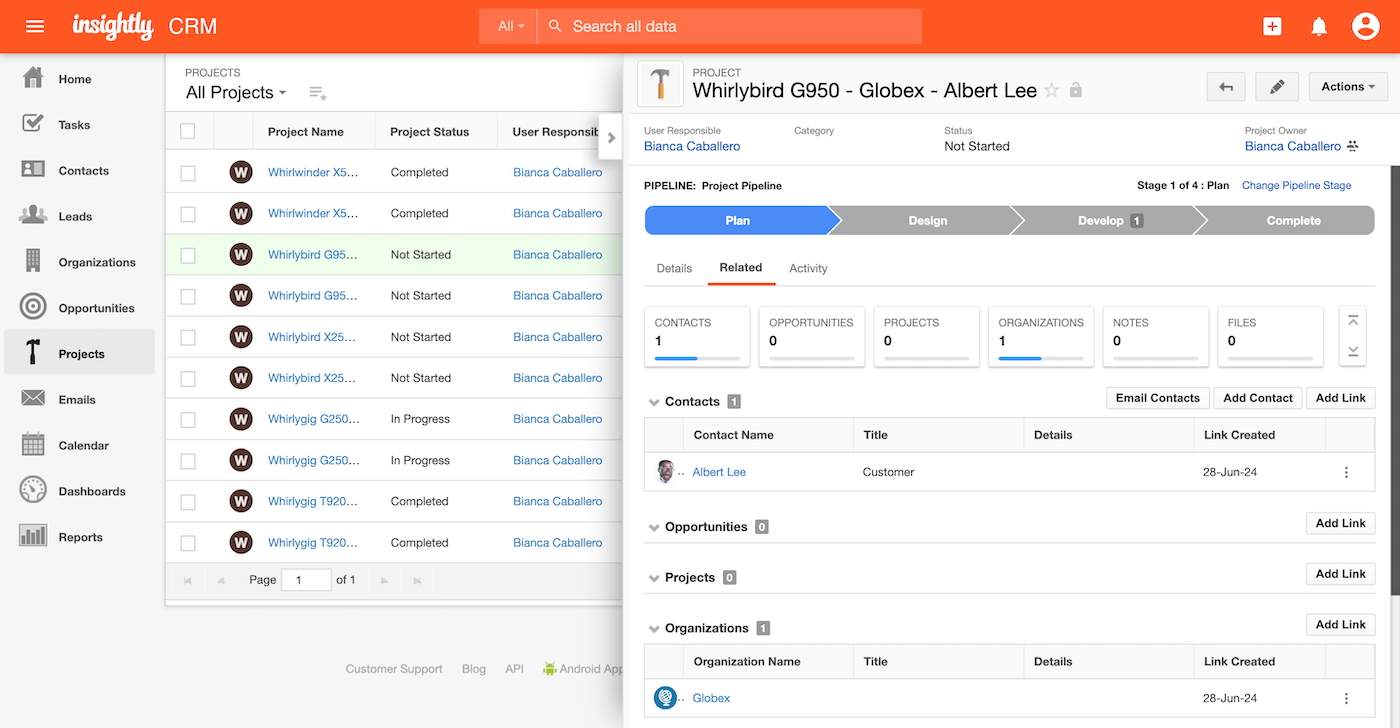
Task: Toggle the select all projects checkbox
Action: point(188,131)
